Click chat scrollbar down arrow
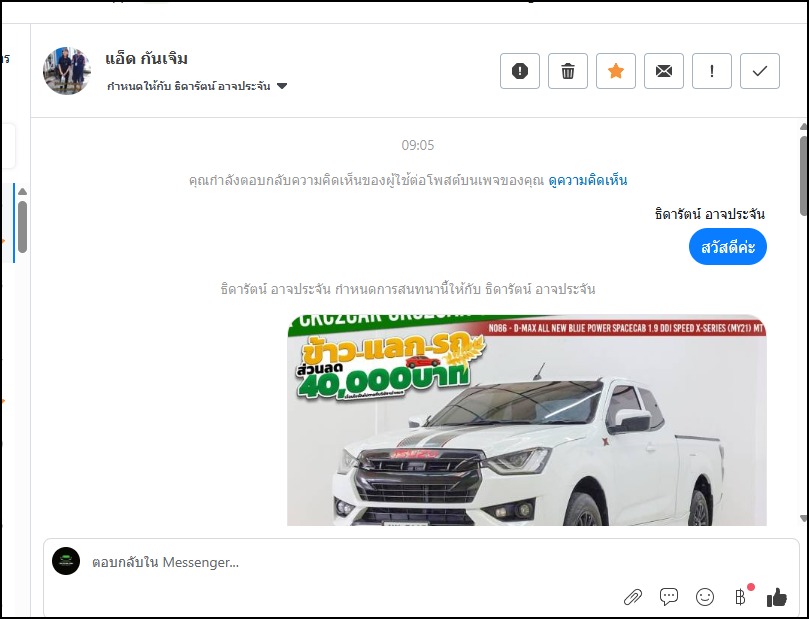The image size is (809, 619). pos(803,518)
